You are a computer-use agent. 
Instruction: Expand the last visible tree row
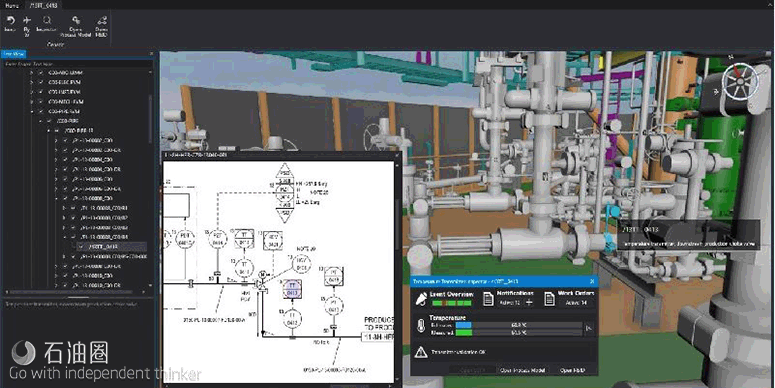pos(56,285)
